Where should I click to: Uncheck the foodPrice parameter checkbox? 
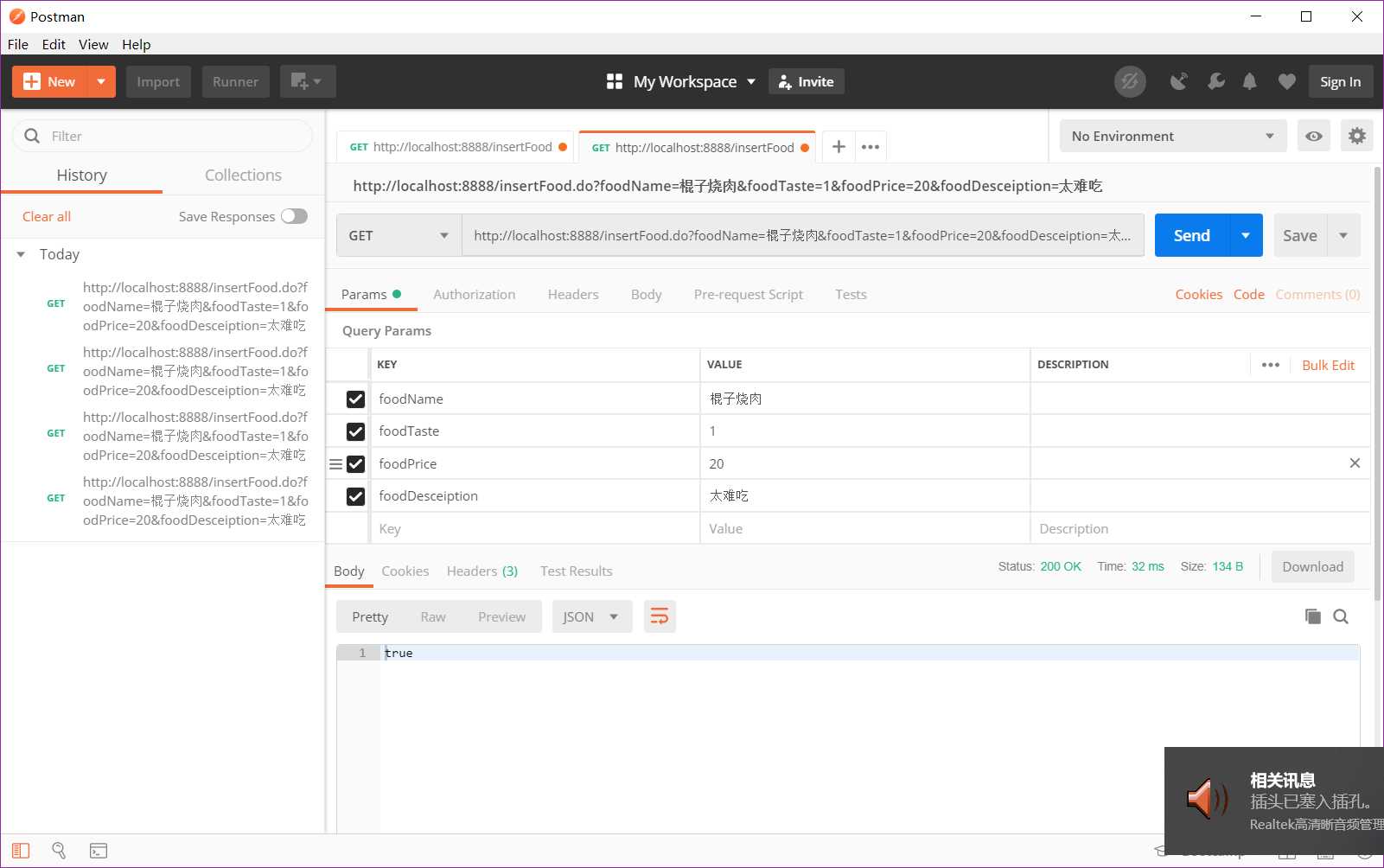(x=355, y=464)
